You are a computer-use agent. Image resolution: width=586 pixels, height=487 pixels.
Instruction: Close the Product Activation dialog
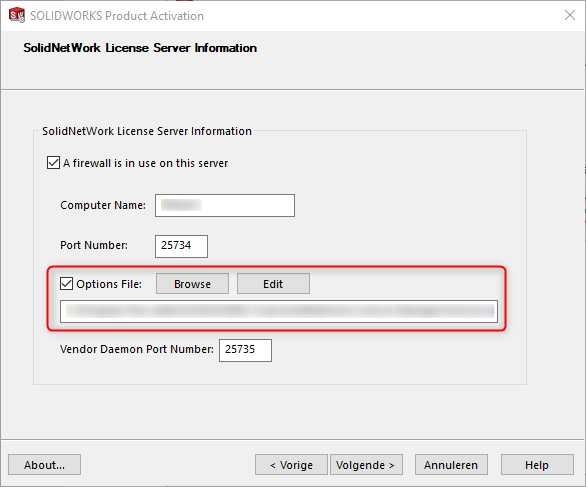570,15
